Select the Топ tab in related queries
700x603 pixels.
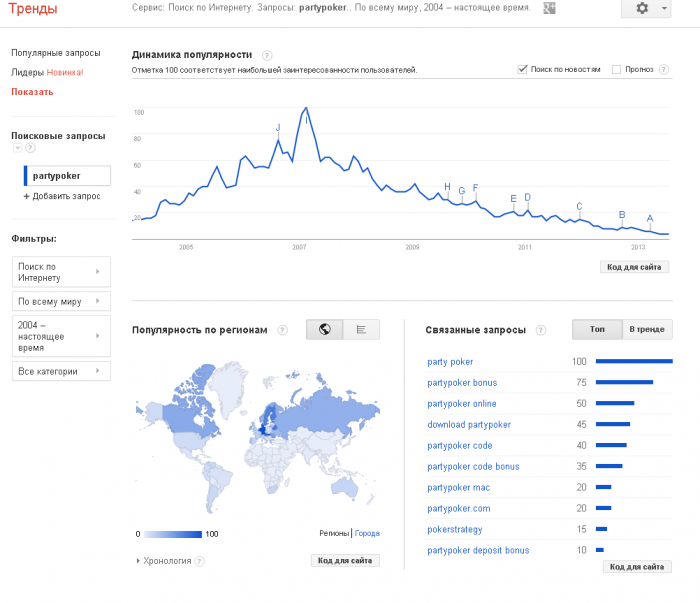597,329
